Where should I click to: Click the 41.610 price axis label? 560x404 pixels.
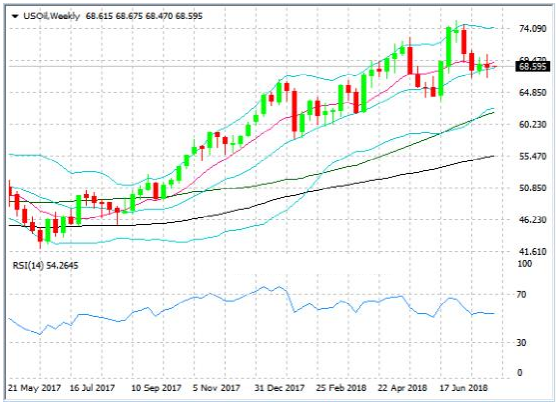point(532,251)
